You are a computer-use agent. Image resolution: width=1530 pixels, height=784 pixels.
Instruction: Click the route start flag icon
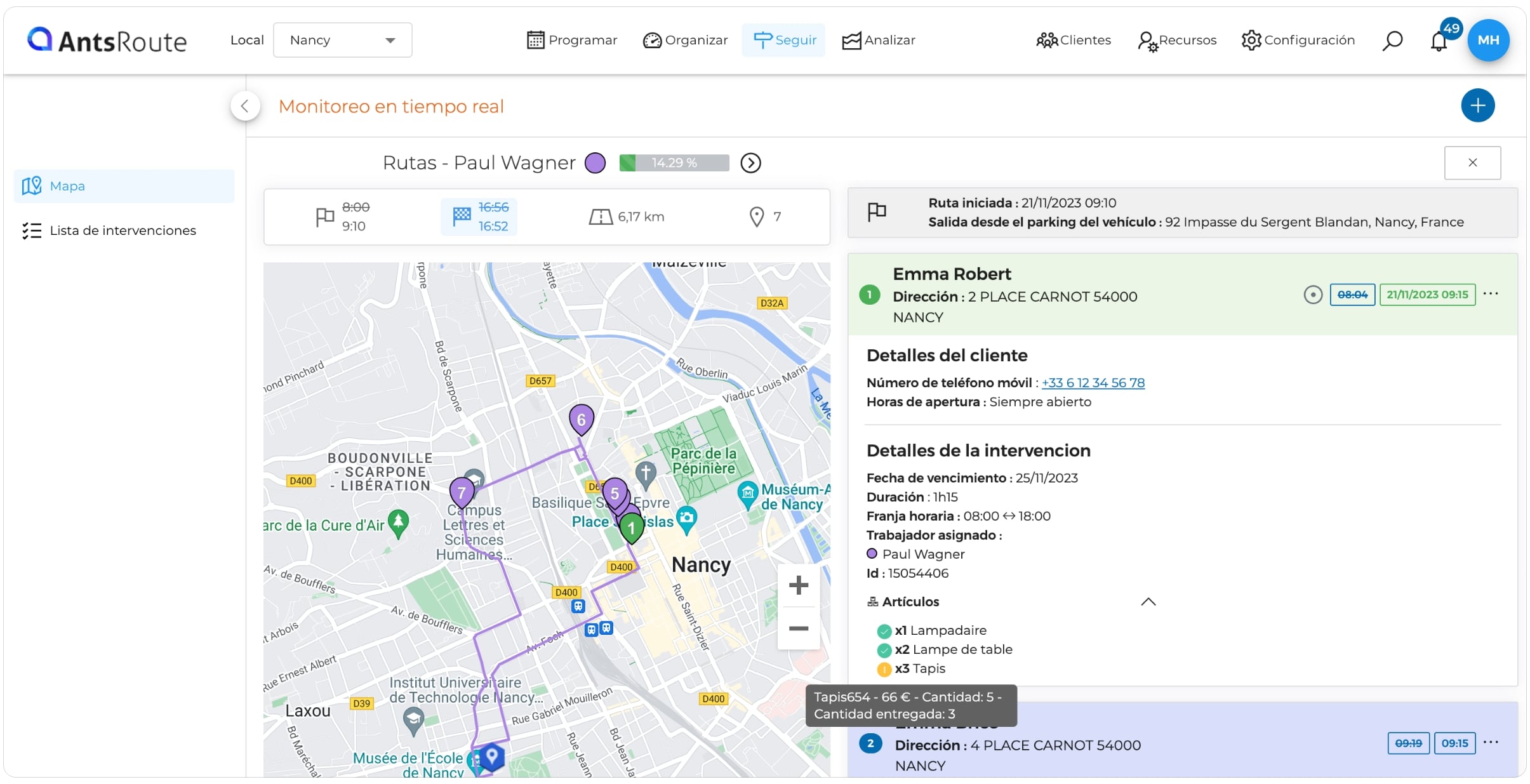(x=325, y=217)
